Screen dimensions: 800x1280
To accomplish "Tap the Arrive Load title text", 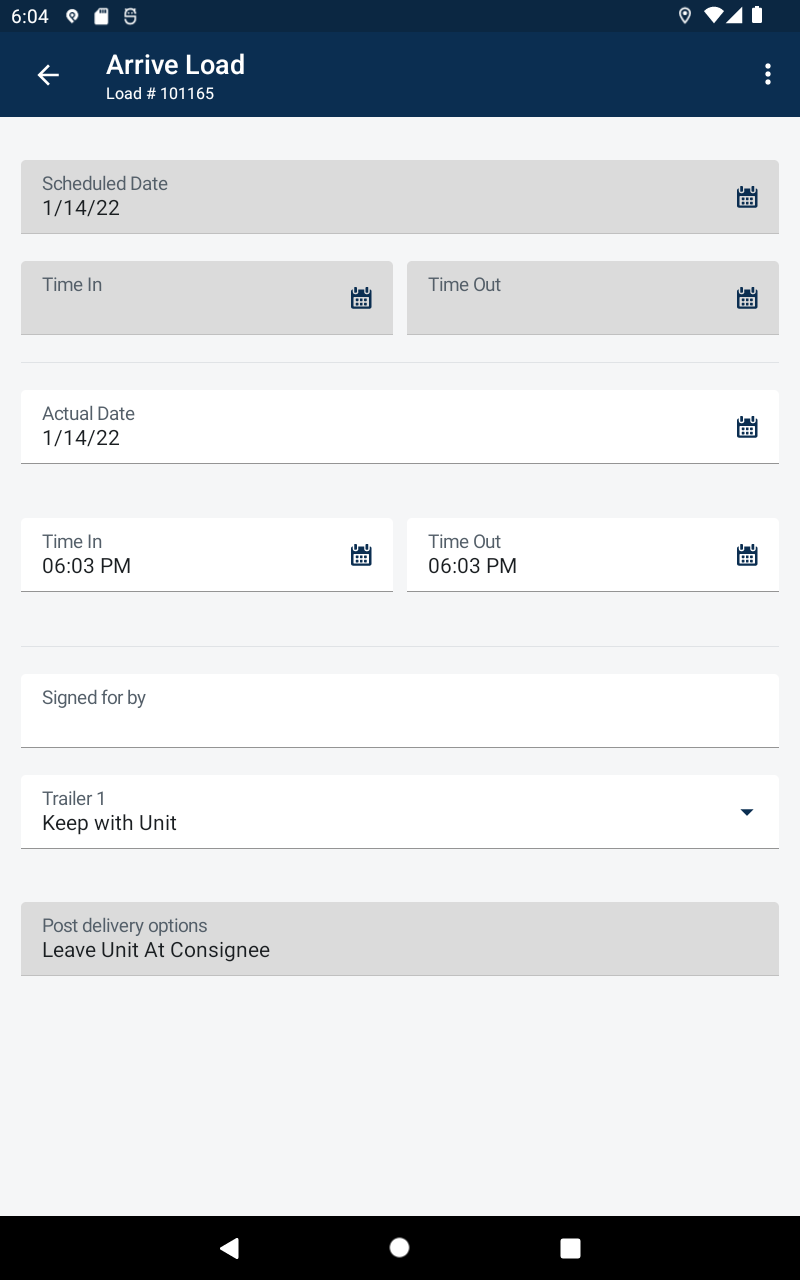I will pos(176,65).
